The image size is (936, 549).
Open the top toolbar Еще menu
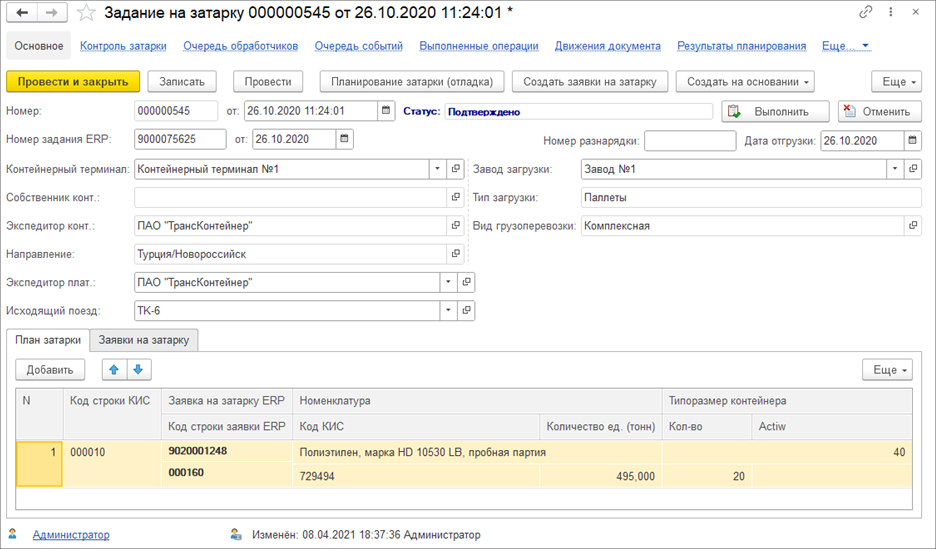(x=896, y=82)
